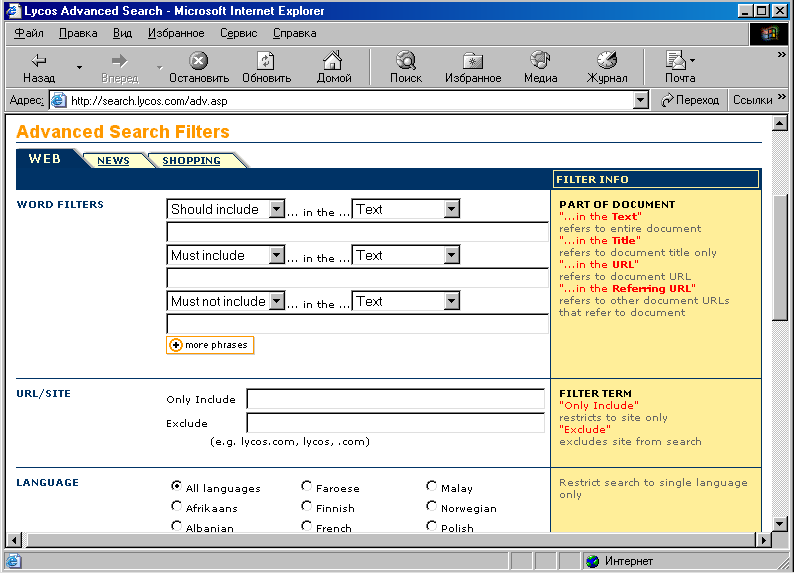794x574 pixels.
Task: Click the vertical scrollbar down arrow
Action: 780,524
